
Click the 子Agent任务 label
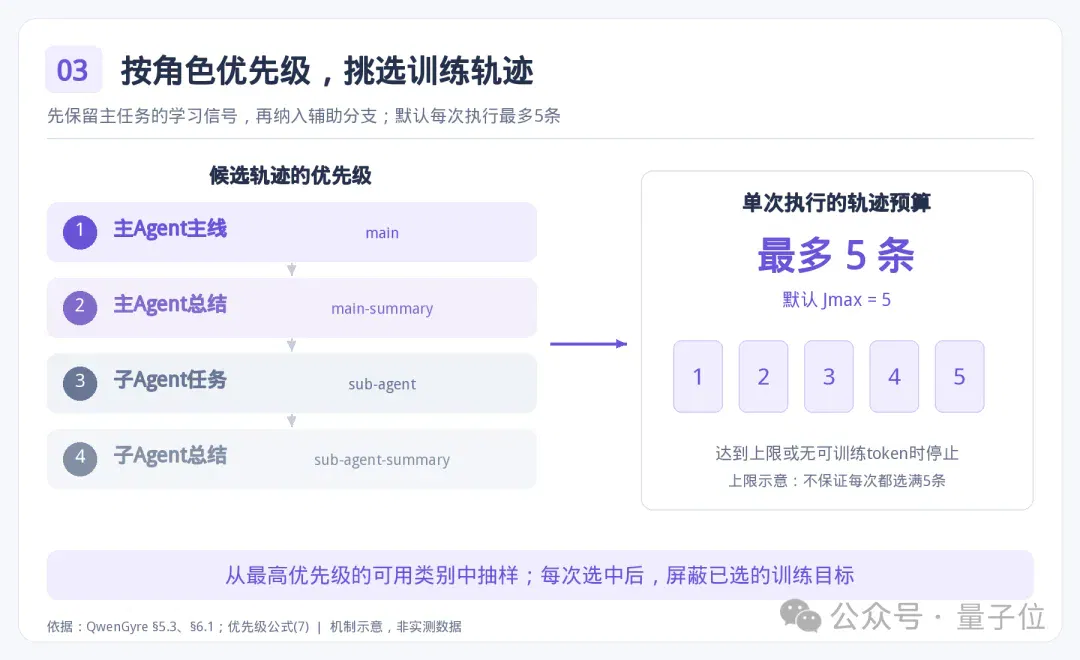pyautogui.click(x=170, y=380)
